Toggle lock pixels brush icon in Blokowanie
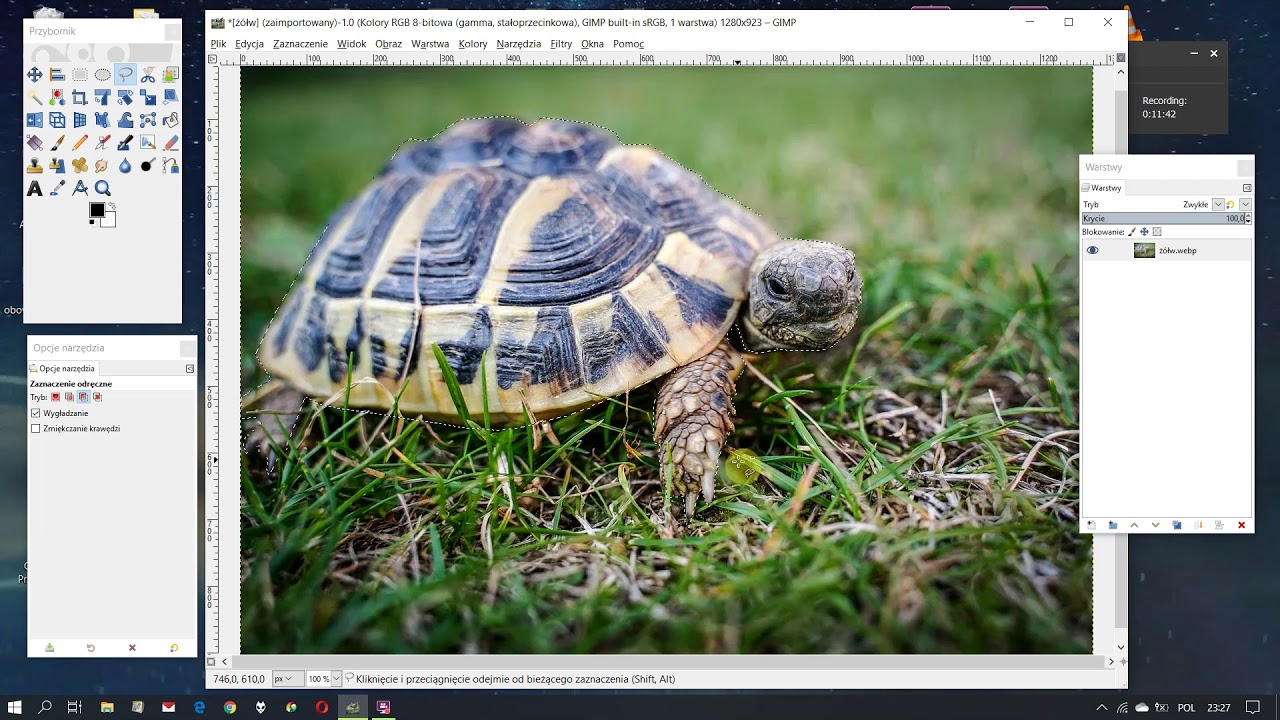This screenshot has height=720, width=1280. [1132, 232]
